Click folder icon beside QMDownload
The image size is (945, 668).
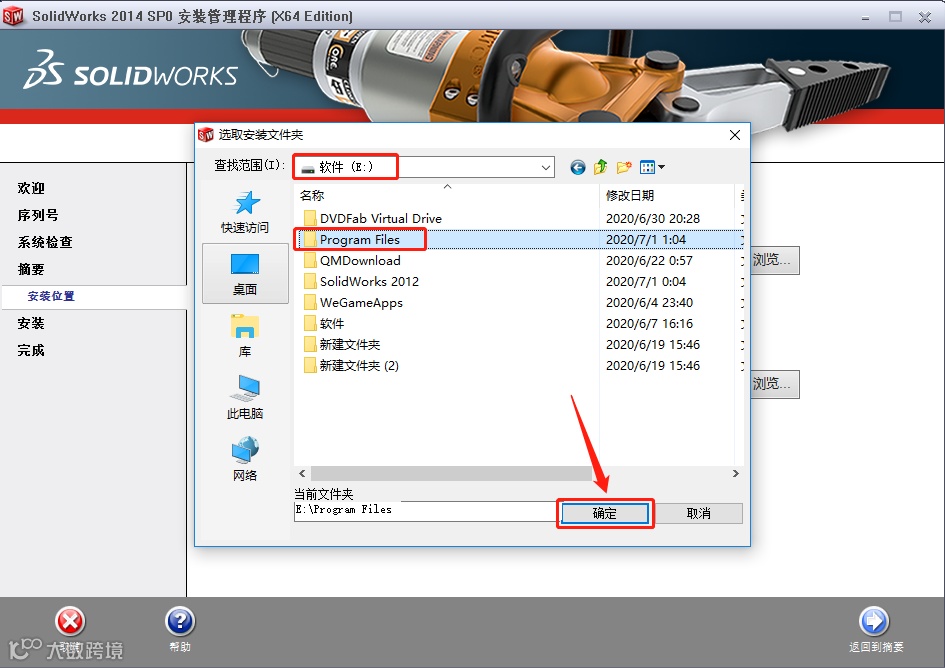[x=310, y=260]
